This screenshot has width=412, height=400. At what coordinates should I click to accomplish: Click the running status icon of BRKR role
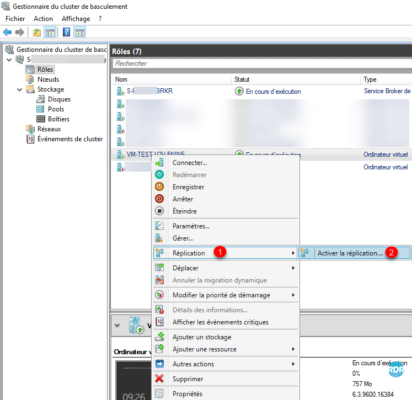click(x=239, y=91)
